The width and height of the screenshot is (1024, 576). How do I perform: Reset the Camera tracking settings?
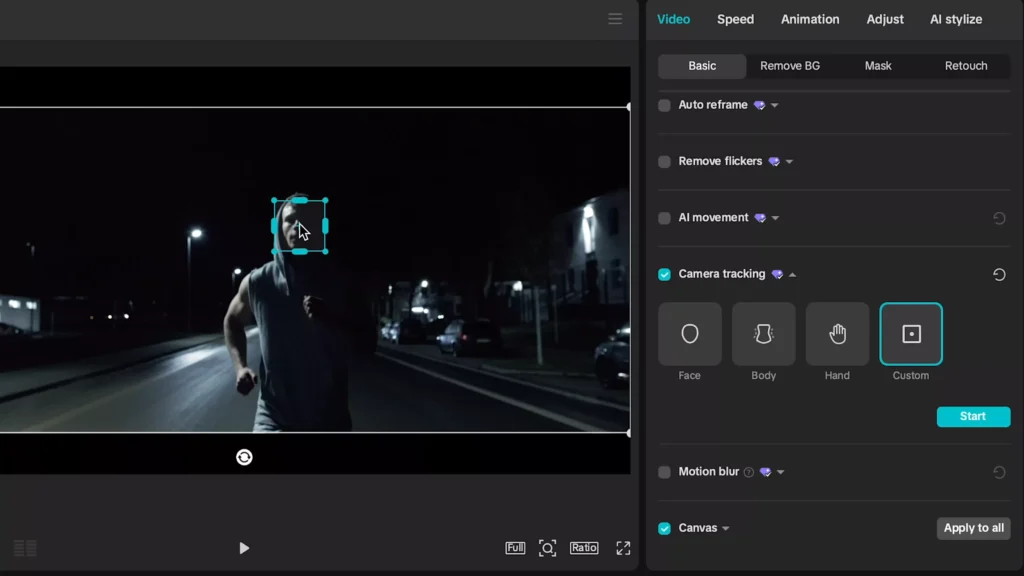[999, 273]
